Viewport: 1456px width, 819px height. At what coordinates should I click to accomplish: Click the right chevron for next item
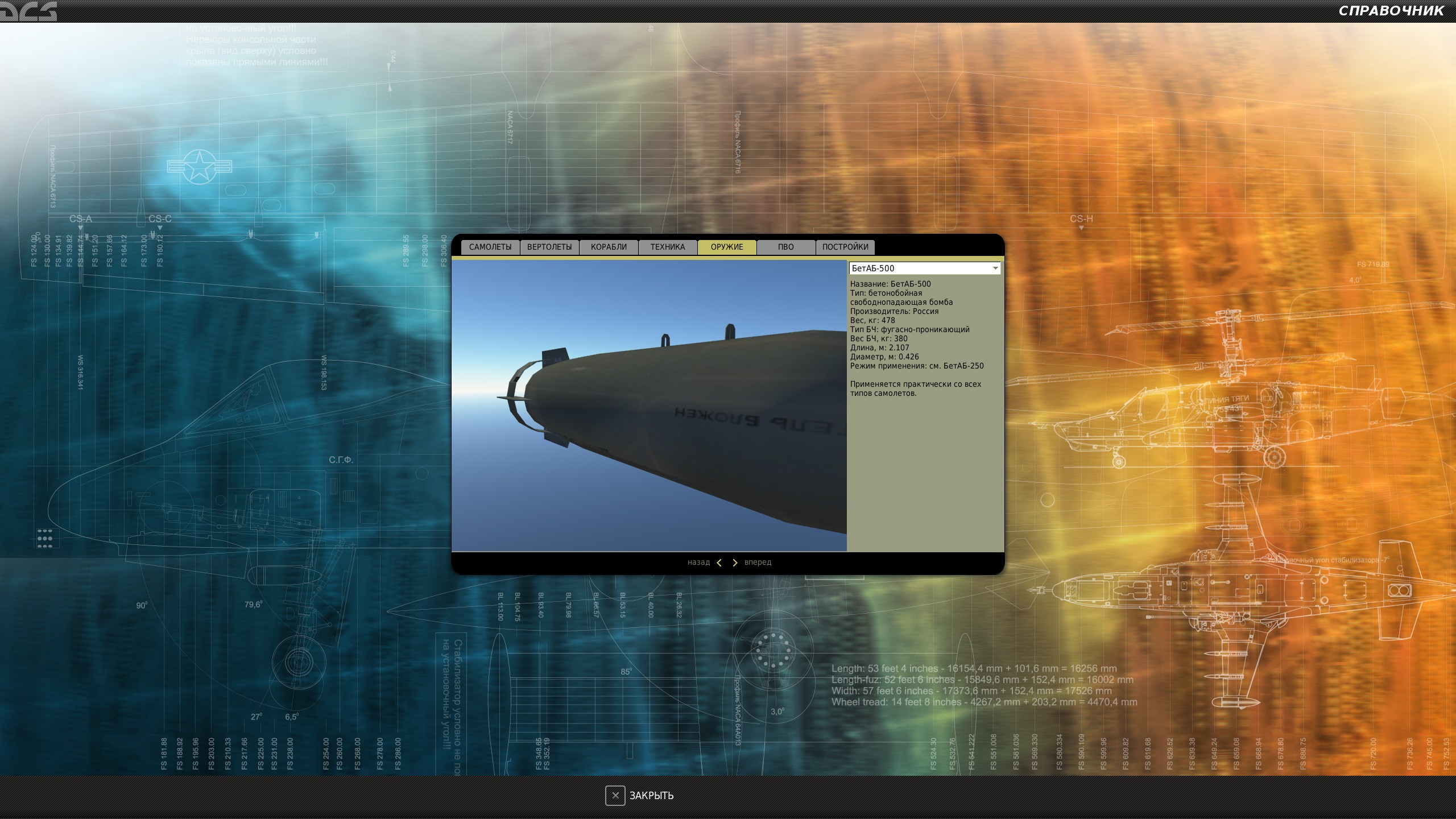coord(735,562)
